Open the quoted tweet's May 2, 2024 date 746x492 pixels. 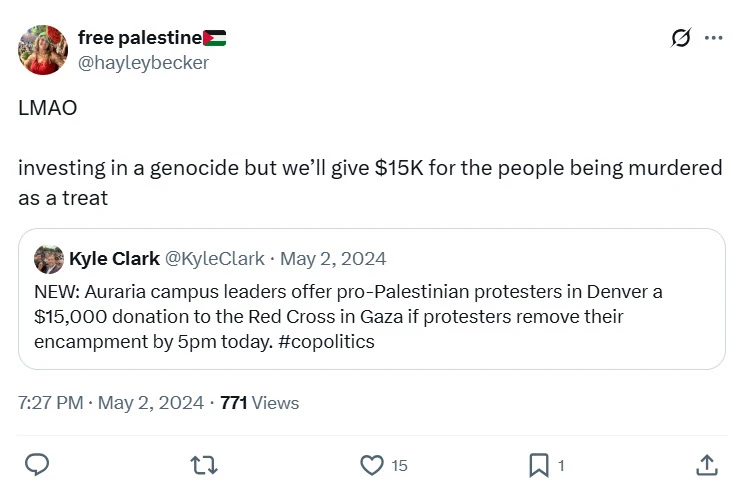coord(332,259)
